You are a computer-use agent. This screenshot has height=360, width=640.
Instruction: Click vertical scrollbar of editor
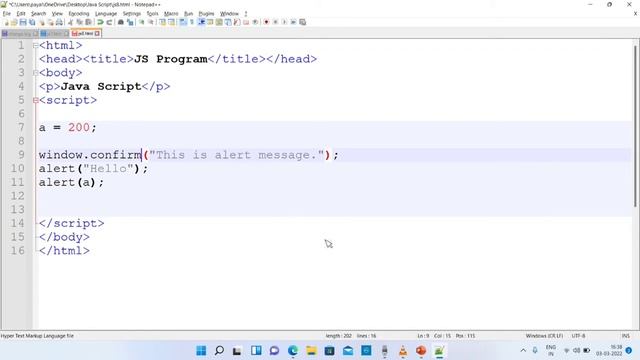click(636, 127)
